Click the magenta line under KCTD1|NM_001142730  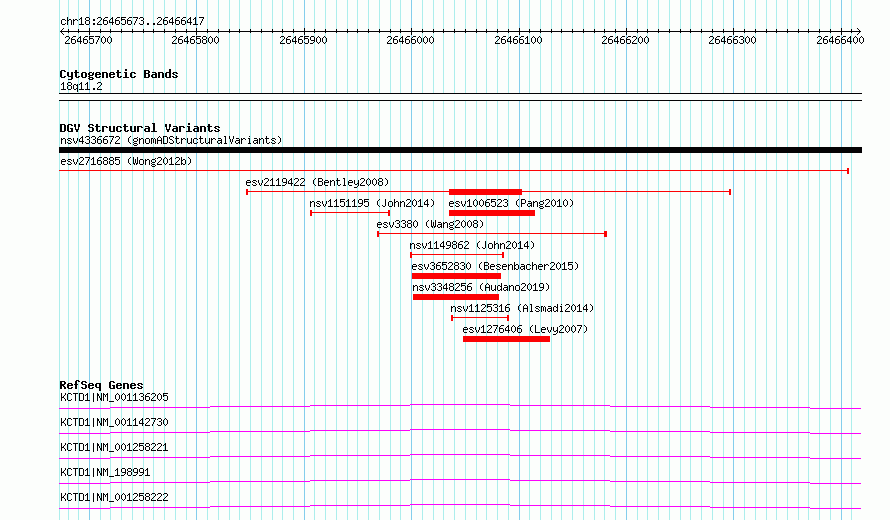pos(460,431)
